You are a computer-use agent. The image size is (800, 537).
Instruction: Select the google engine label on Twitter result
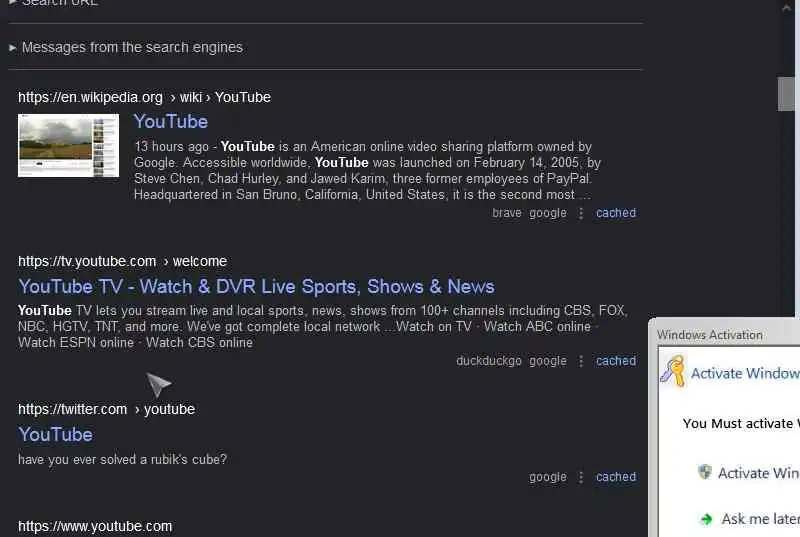[547, 477]
